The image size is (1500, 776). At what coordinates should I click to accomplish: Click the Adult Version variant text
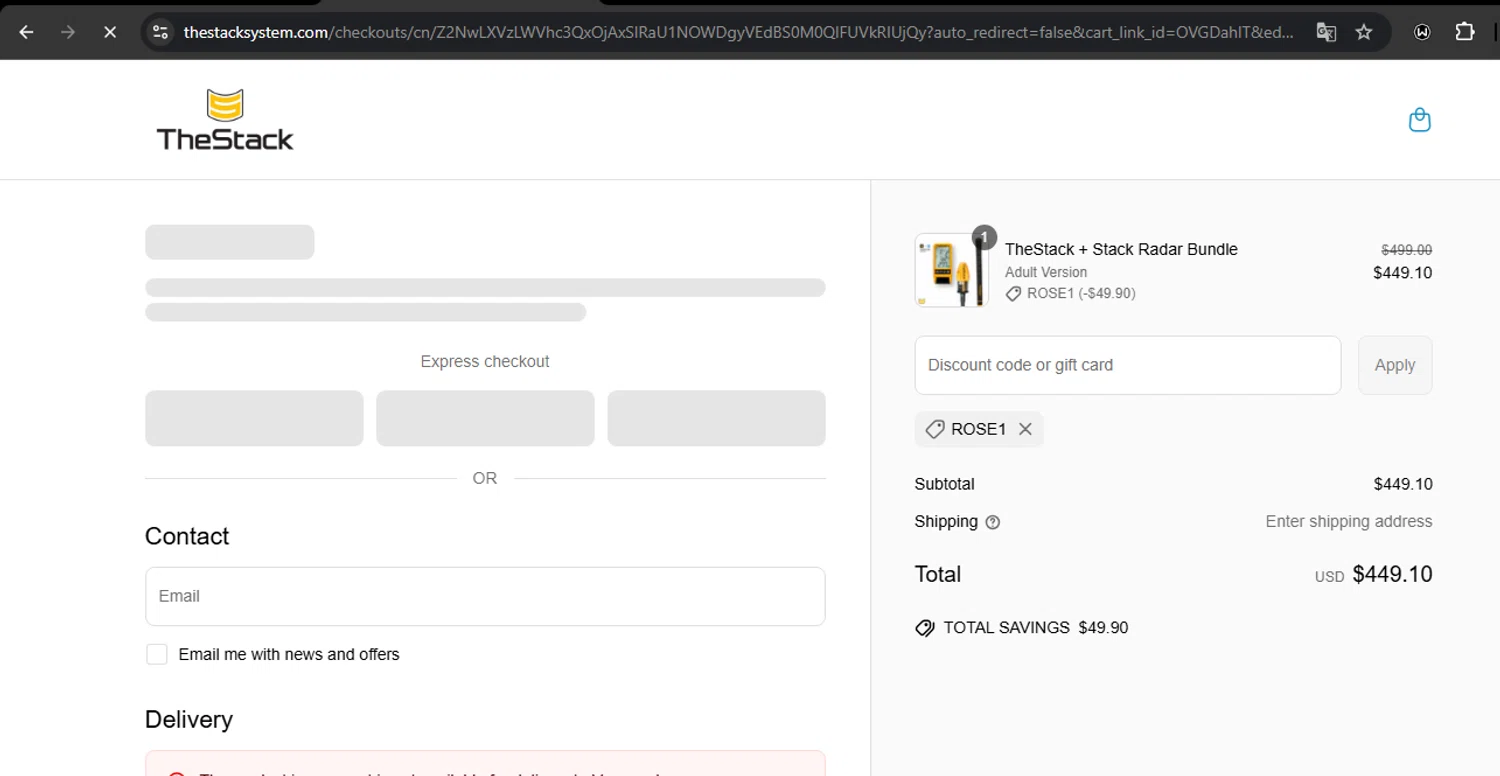click(x=1046, y=272)
